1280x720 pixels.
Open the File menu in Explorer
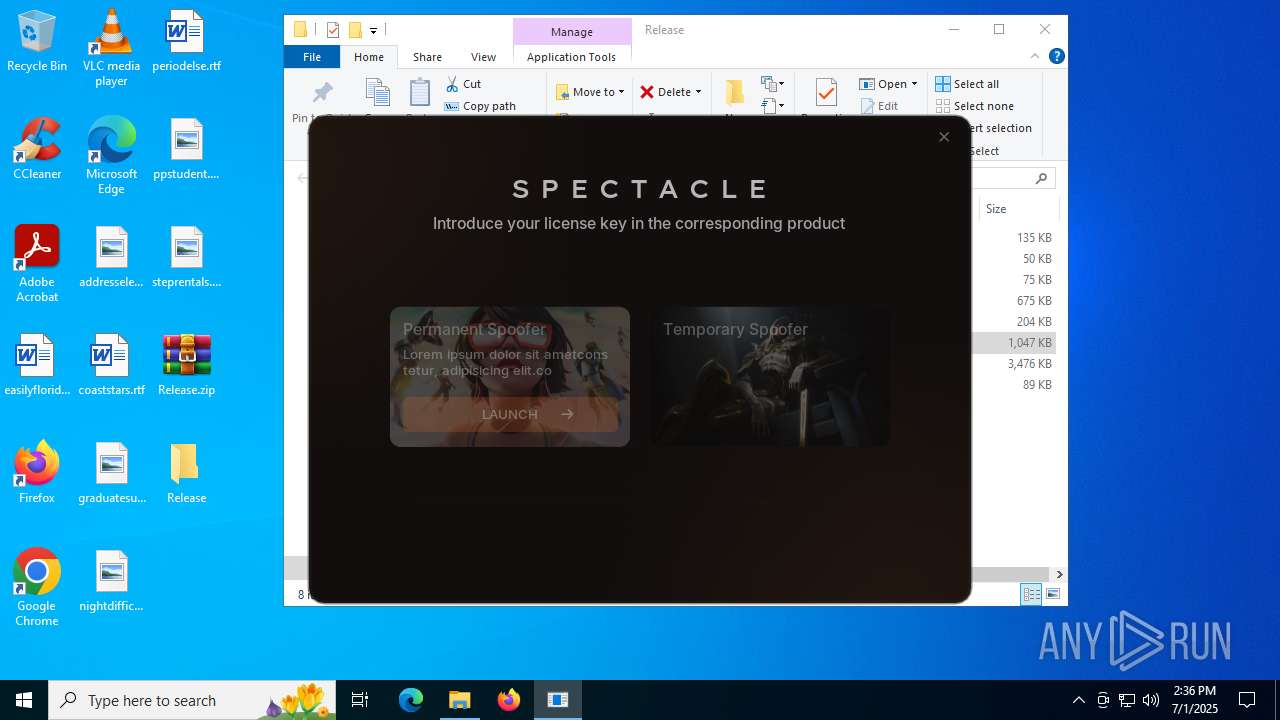click(x=312, y=57)
